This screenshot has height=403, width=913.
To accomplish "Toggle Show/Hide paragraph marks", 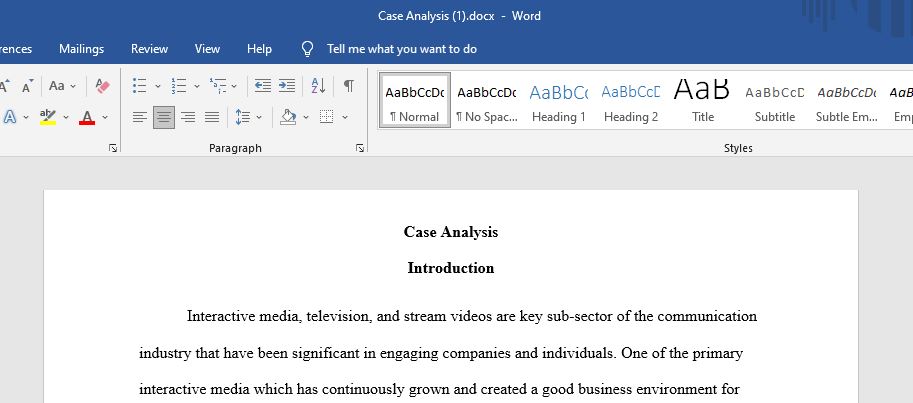I will (x=348, y=86).
